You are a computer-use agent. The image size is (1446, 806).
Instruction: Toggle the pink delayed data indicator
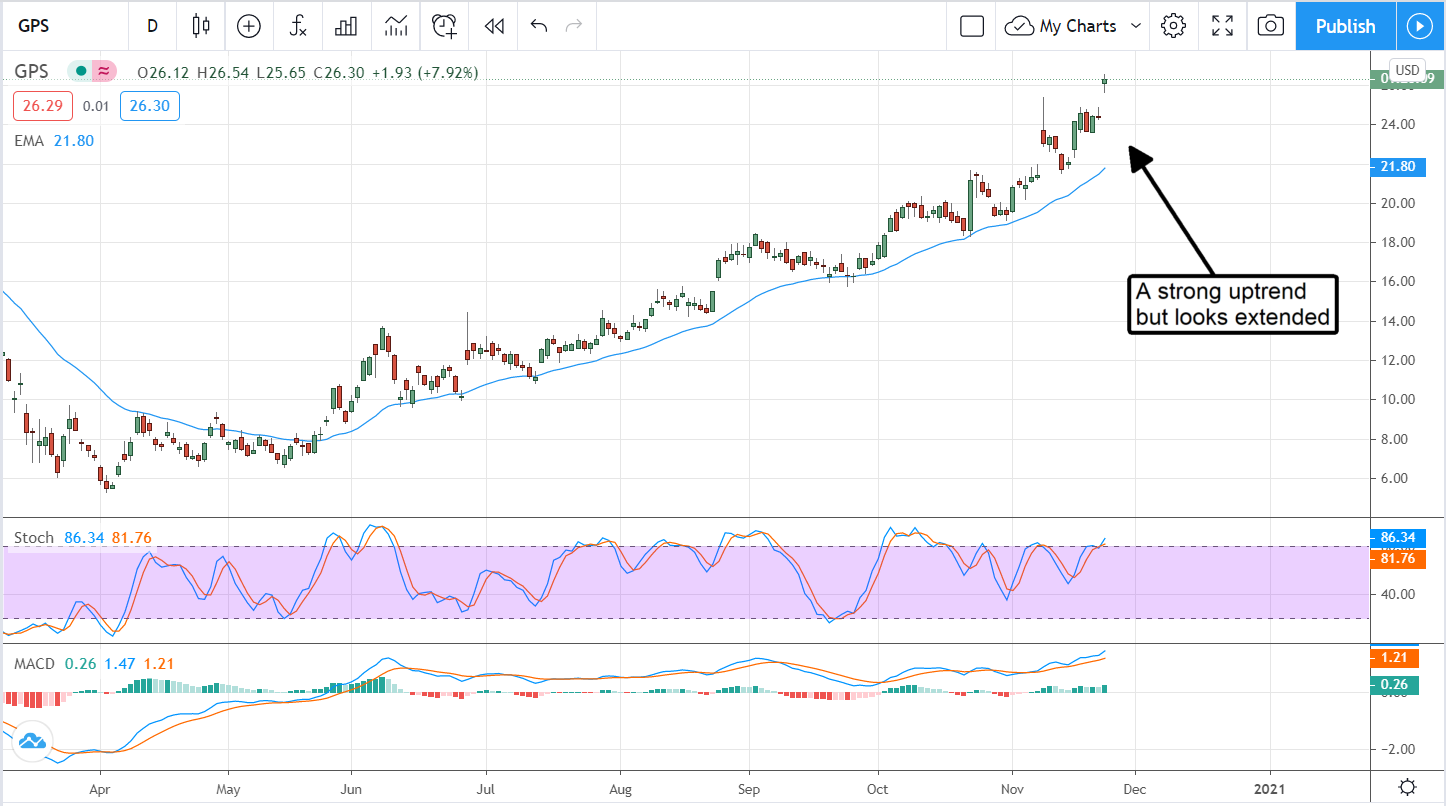coord(103,71)
